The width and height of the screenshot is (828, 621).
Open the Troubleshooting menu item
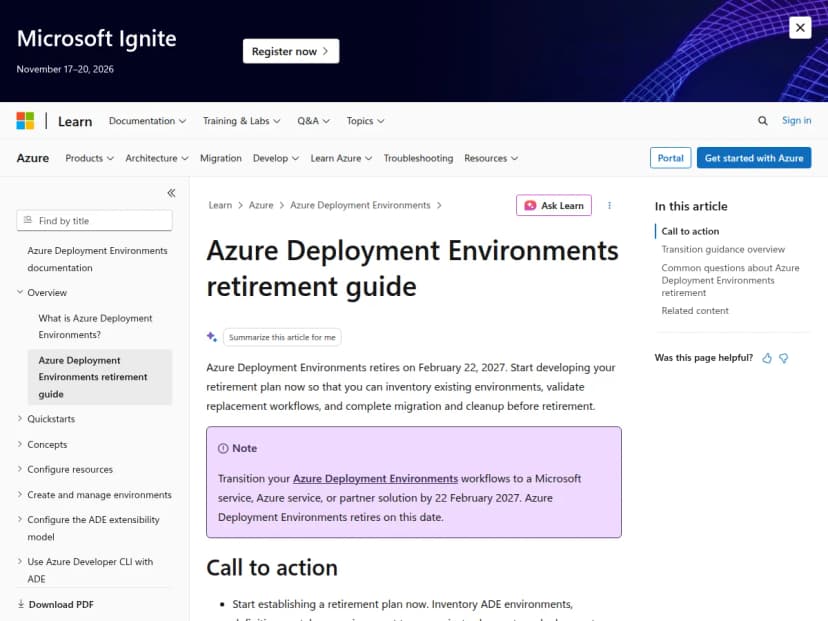pos(418,158)
